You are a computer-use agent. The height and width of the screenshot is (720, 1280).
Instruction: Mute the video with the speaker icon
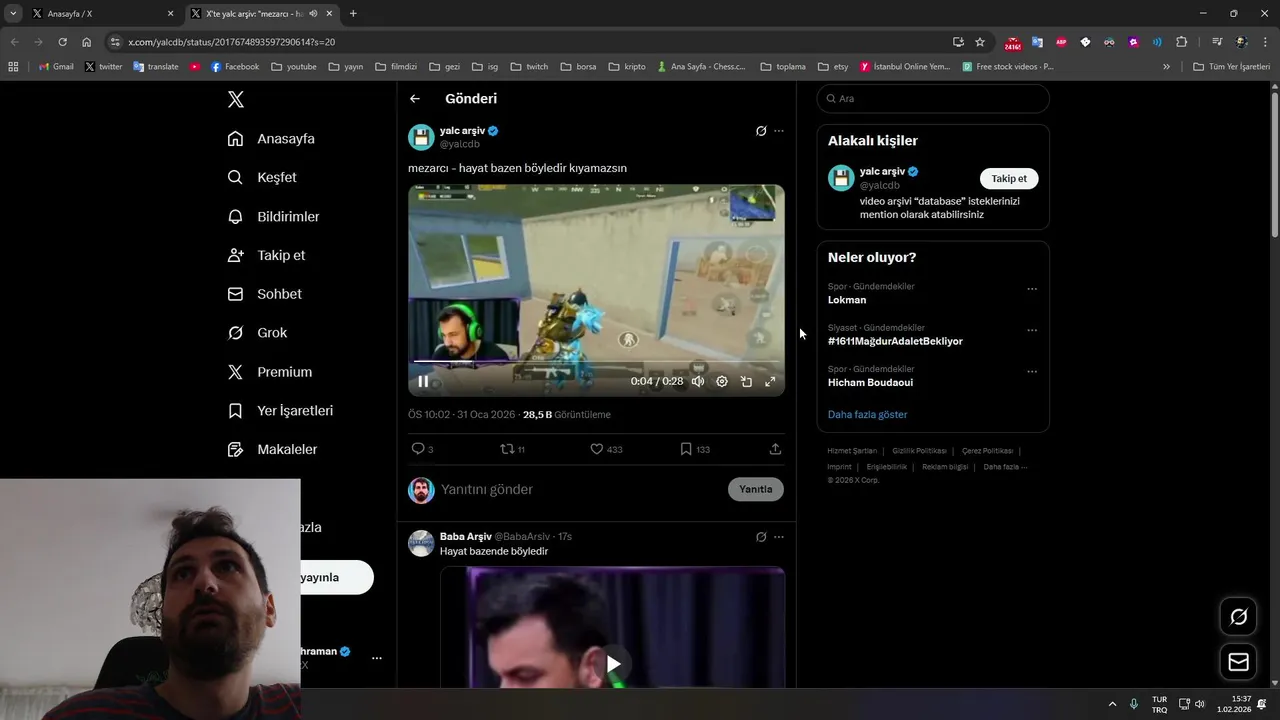click(698, 381)
